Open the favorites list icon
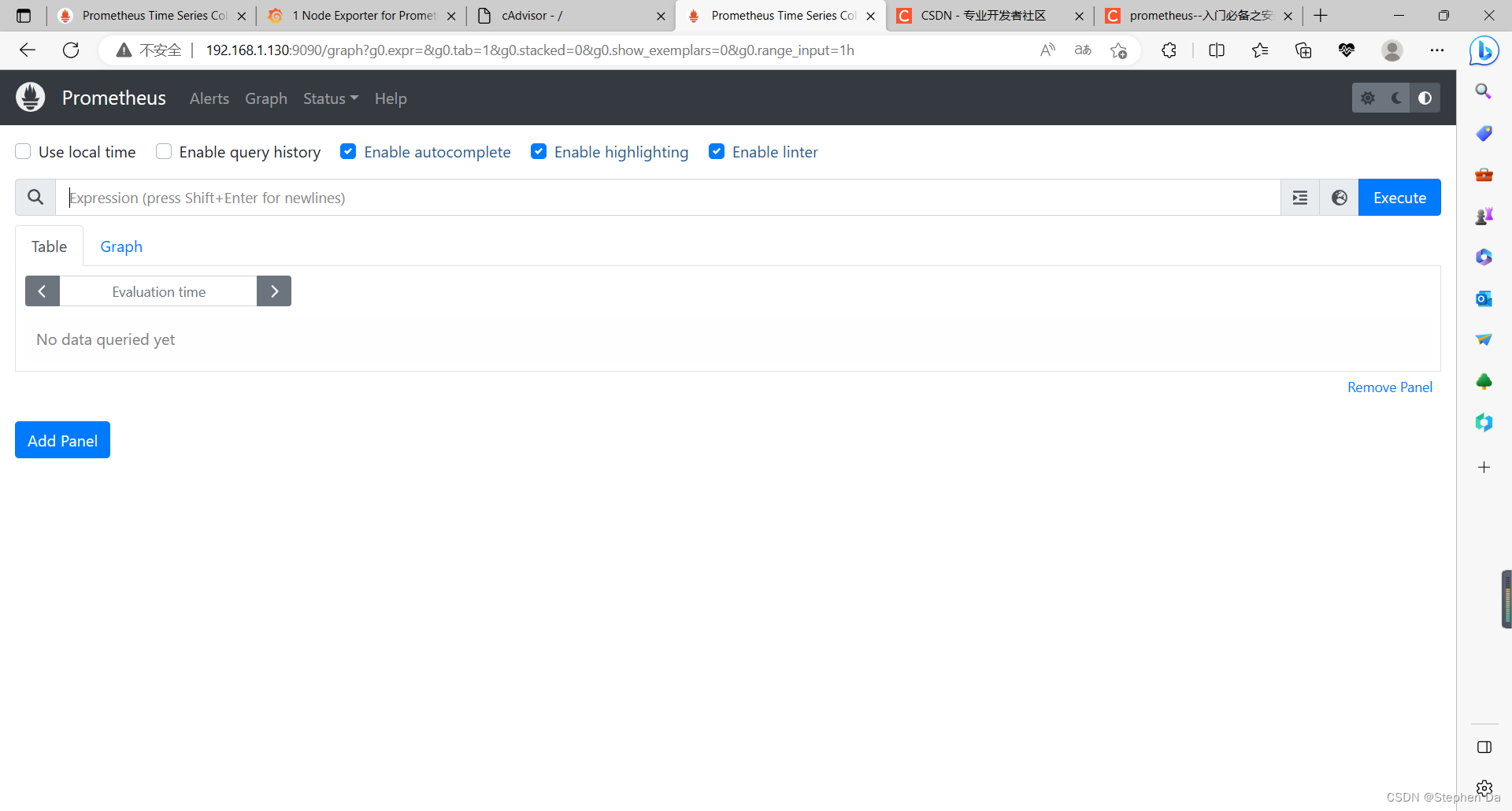 pyautogui.click(x=1260, y=50)
